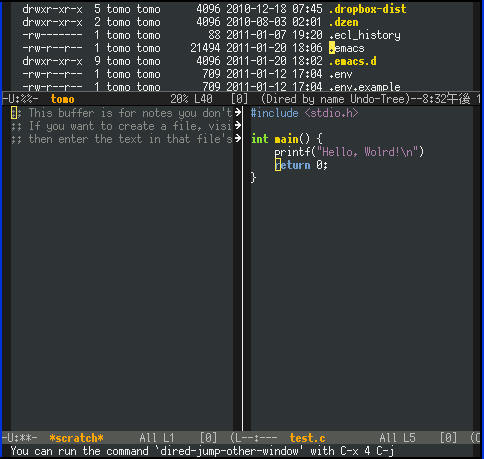The image size is (484, 459).
Task: Click the "Hello, Wolrd!\n" string literal
Action: pos(368,152)
